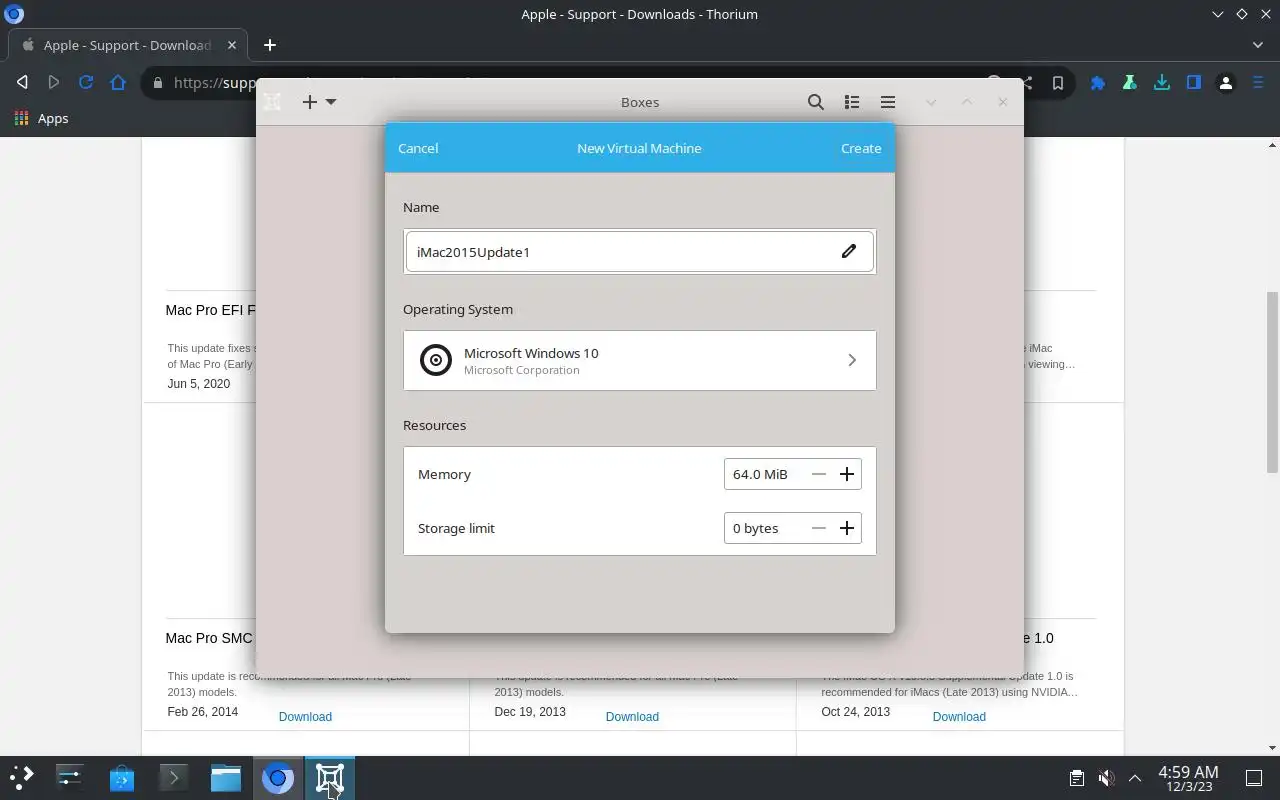
Task: Switch to the Thorium browser taskbar entry
Action: pyautogui.click(x=278, y=777)
